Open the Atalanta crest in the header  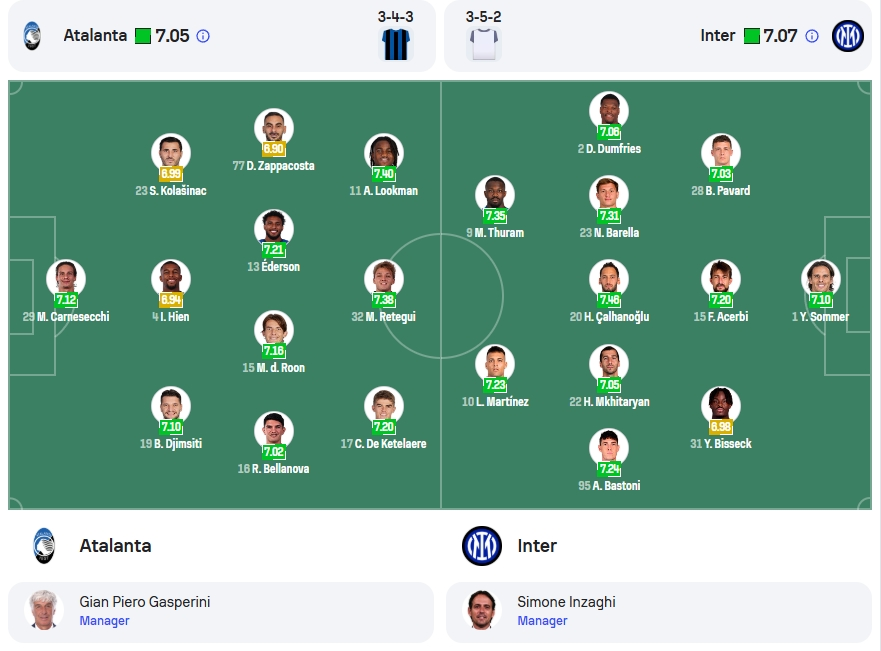coord(32,36)
